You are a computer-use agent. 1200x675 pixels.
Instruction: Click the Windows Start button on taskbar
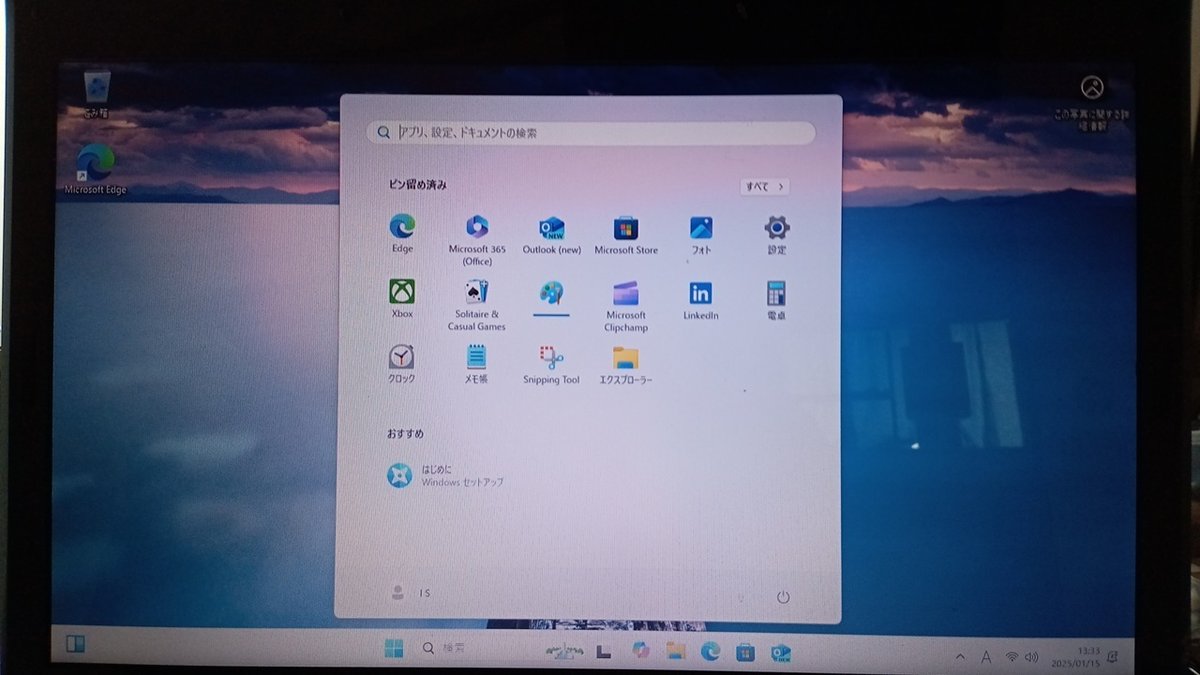tap(394, 649)
